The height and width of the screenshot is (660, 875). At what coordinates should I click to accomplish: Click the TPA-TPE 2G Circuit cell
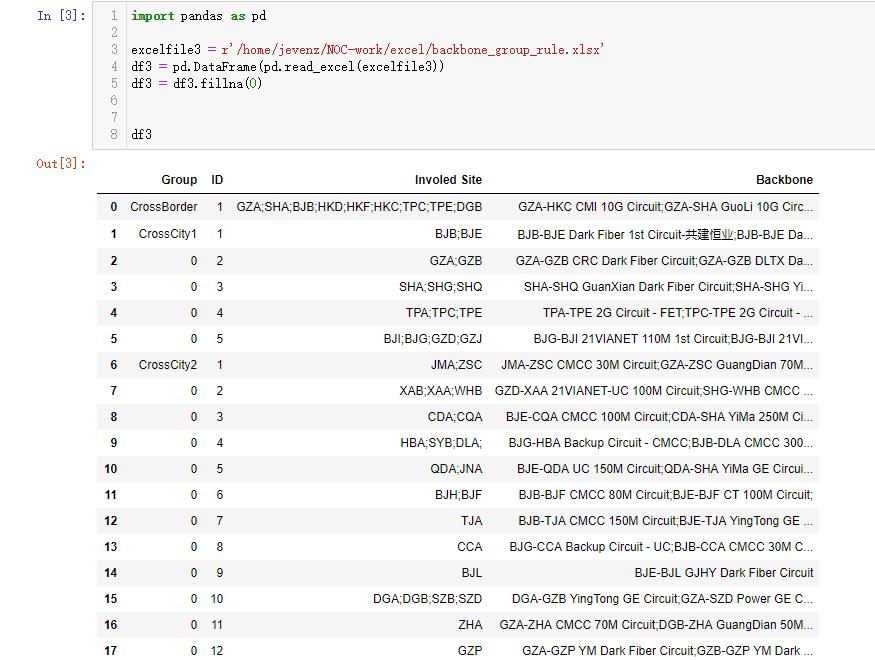(677, 313)
